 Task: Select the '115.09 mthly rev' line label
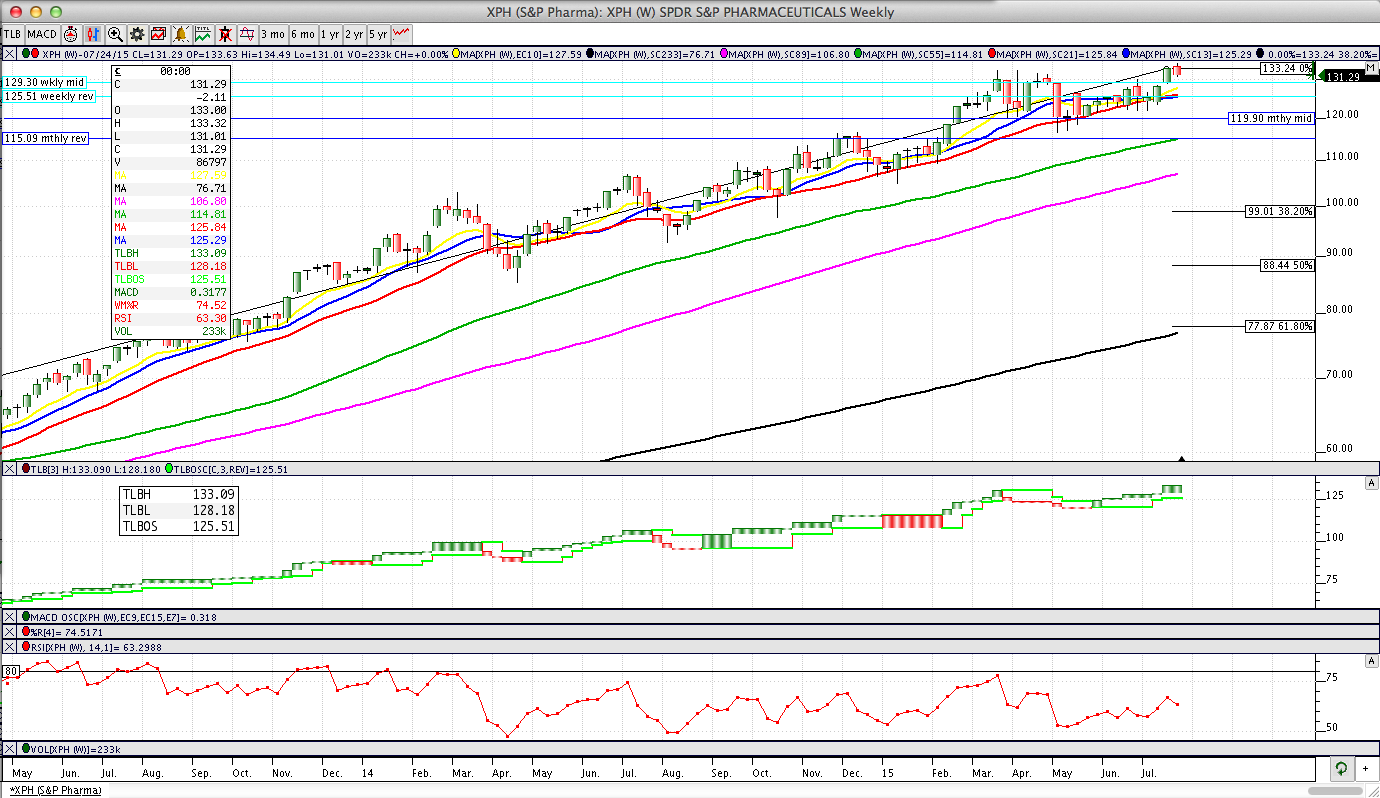coord(46,138)
